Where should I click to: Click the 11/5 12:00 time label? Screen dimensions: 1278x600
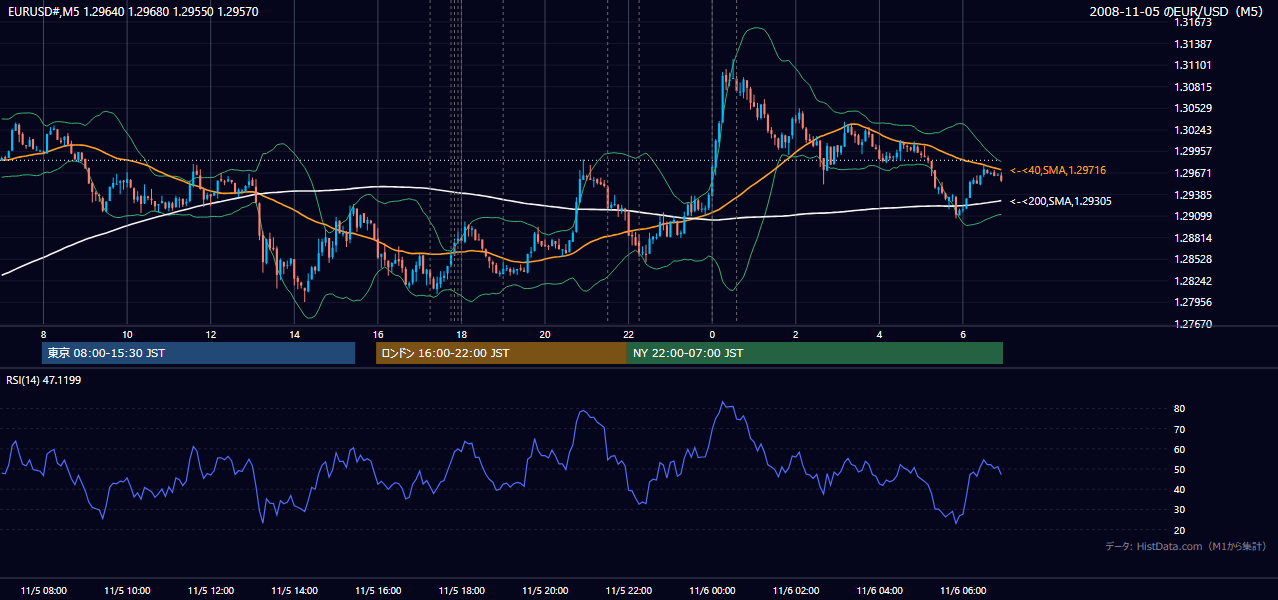210,591
